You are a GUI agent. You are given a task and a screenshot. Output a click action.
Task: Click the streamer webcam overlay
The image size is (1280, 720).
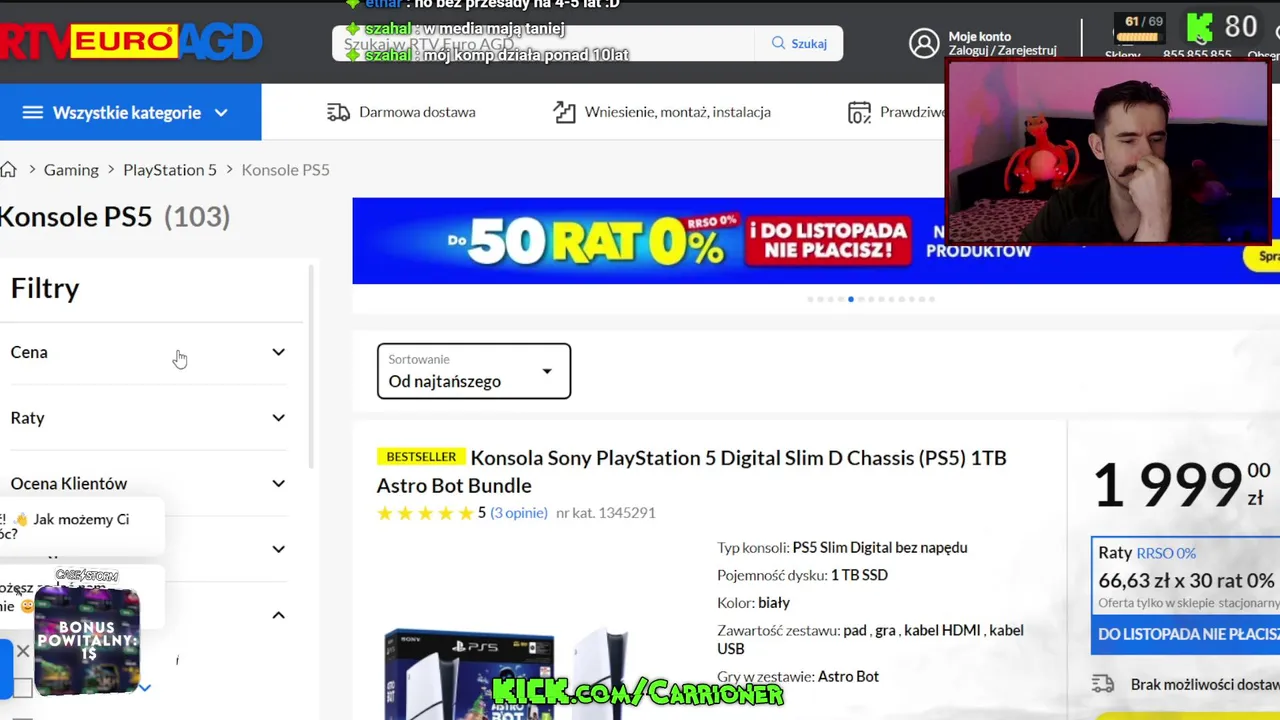coord(1108,152)
